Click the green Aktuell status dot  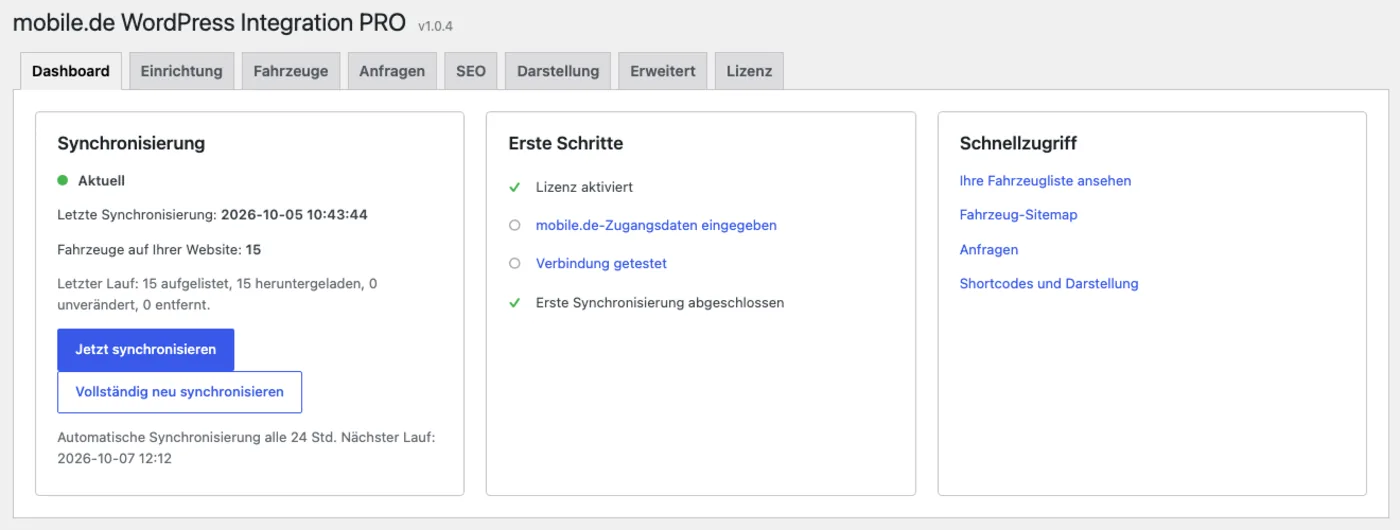pos(62,180)
